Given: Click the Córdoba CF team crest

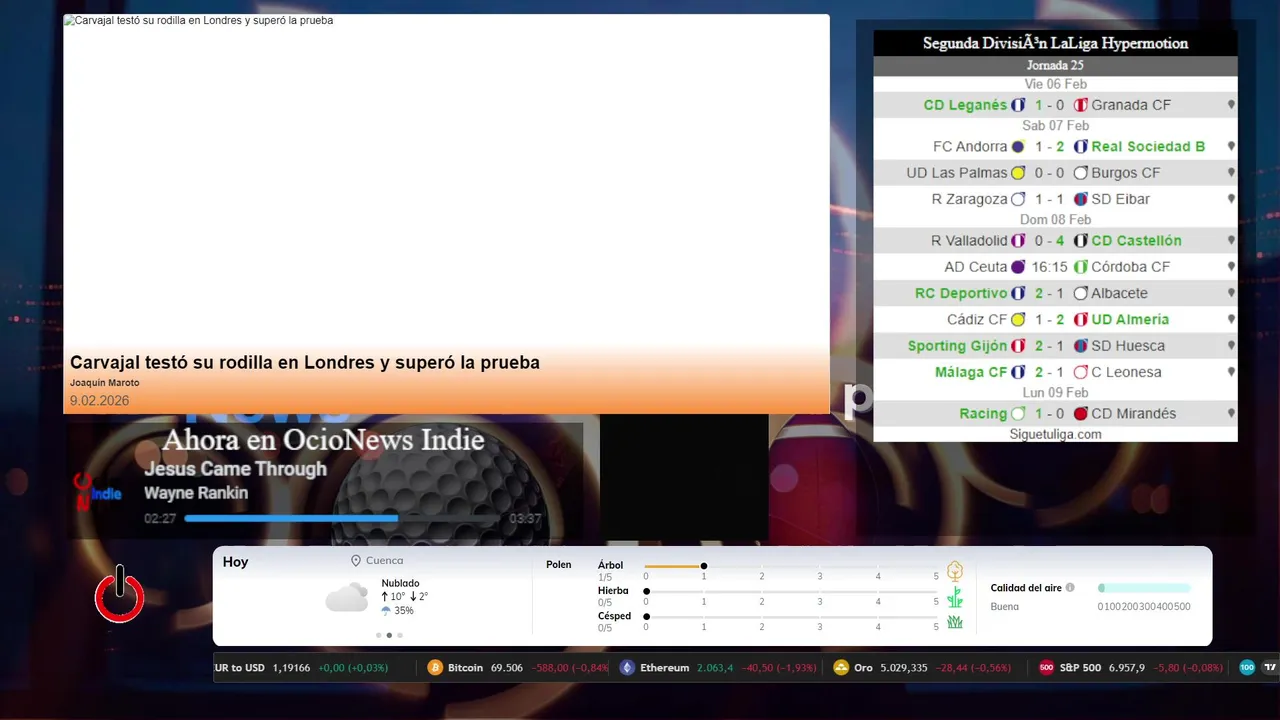Looking at the screenshot, I should coord(1081,267).
